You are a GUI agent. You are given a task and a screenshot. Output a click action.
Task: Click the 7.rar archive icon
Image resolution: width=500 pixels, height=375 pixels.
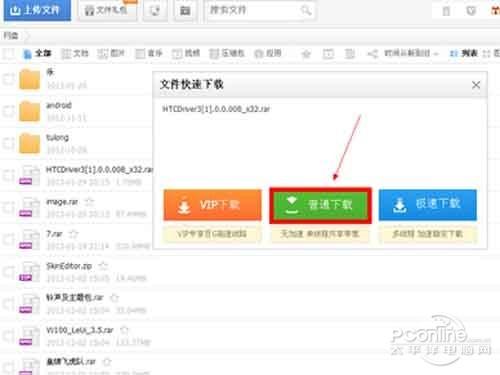(29, 239)
